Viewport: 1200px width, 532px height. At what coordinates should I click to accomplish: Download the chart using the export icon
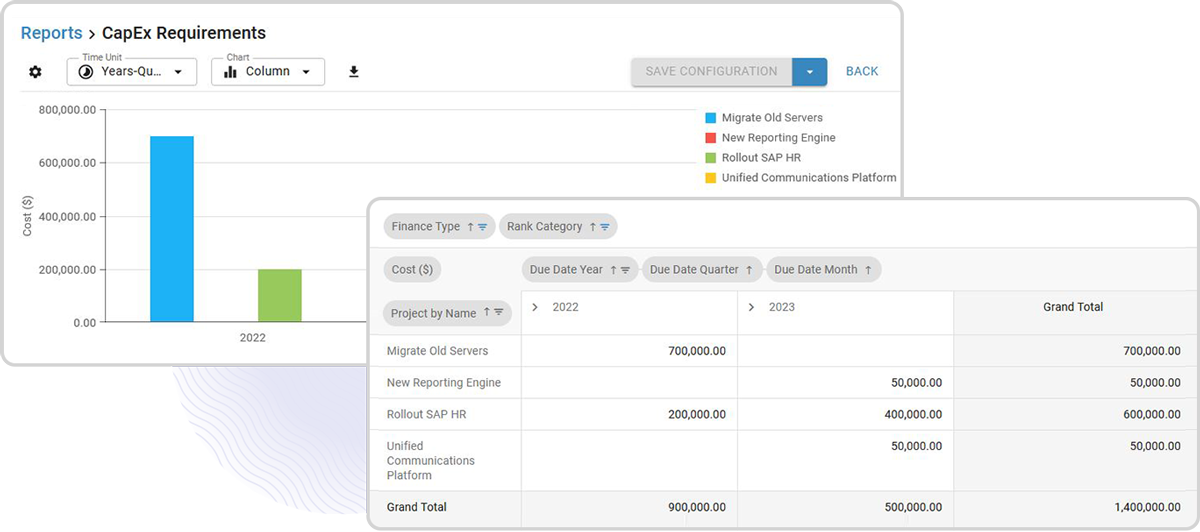coord(353,72)
